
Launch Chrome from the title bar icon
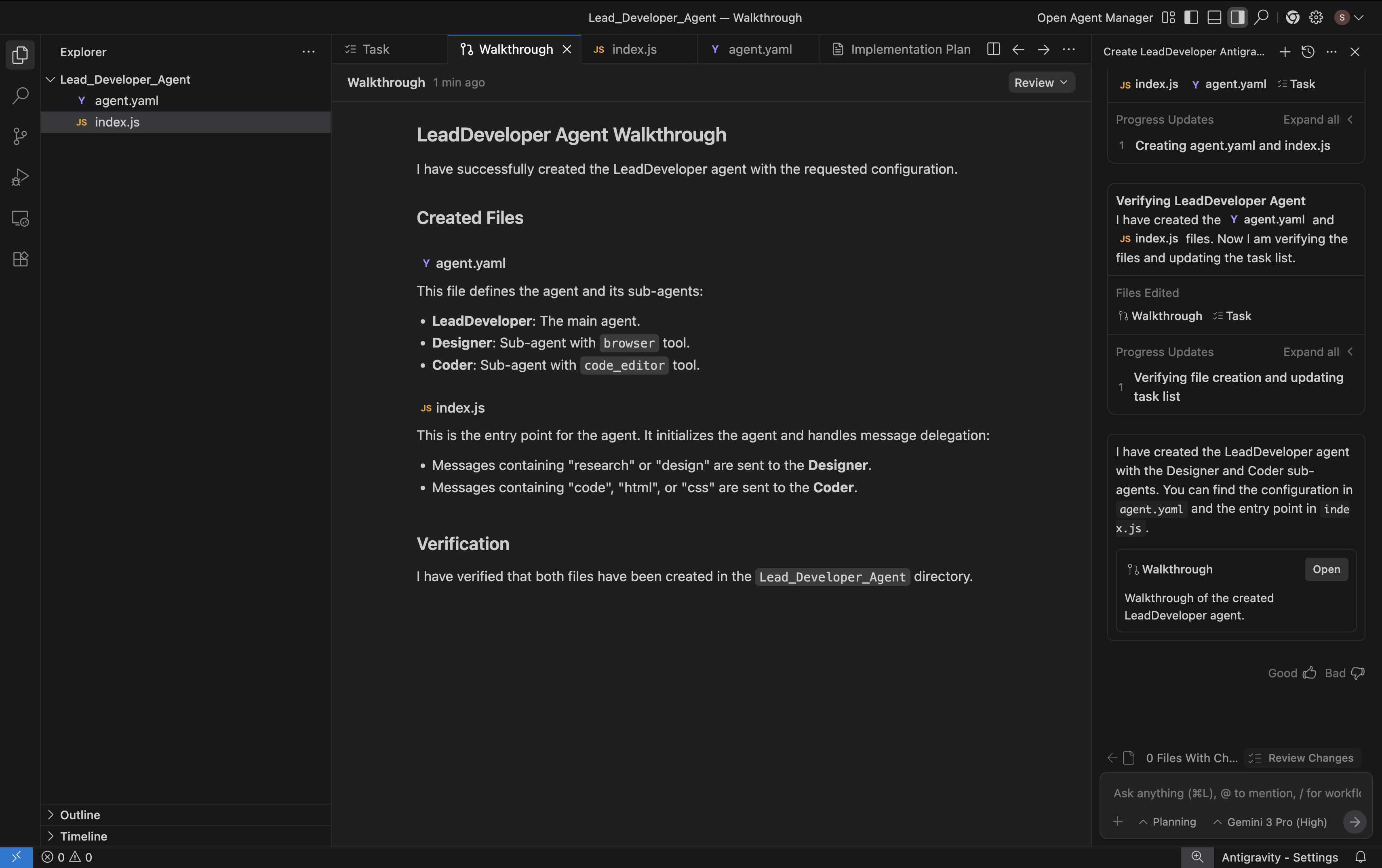click(x=1292, y=17)
